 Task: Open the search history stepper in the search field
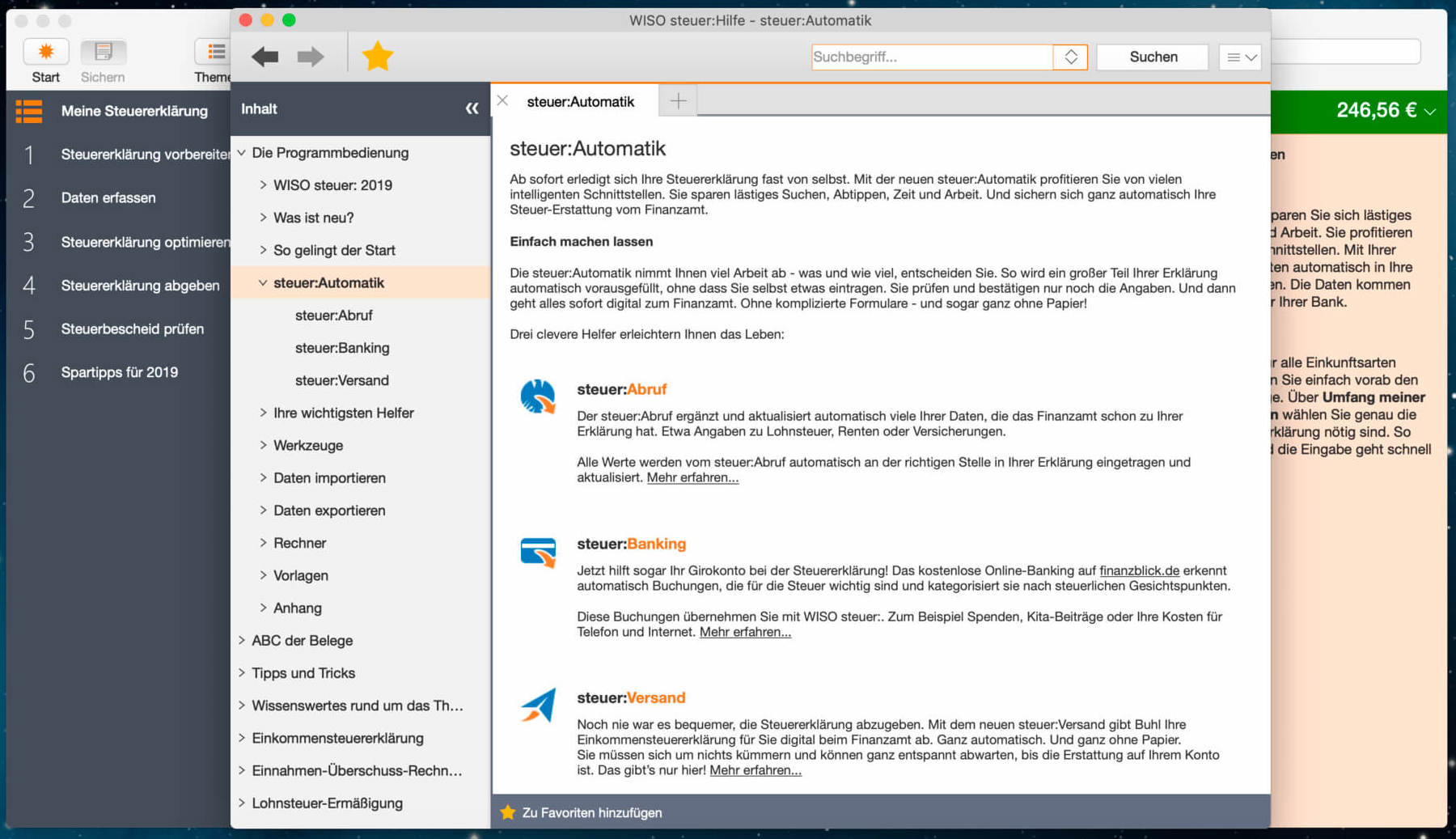[x=1070, y=57]
